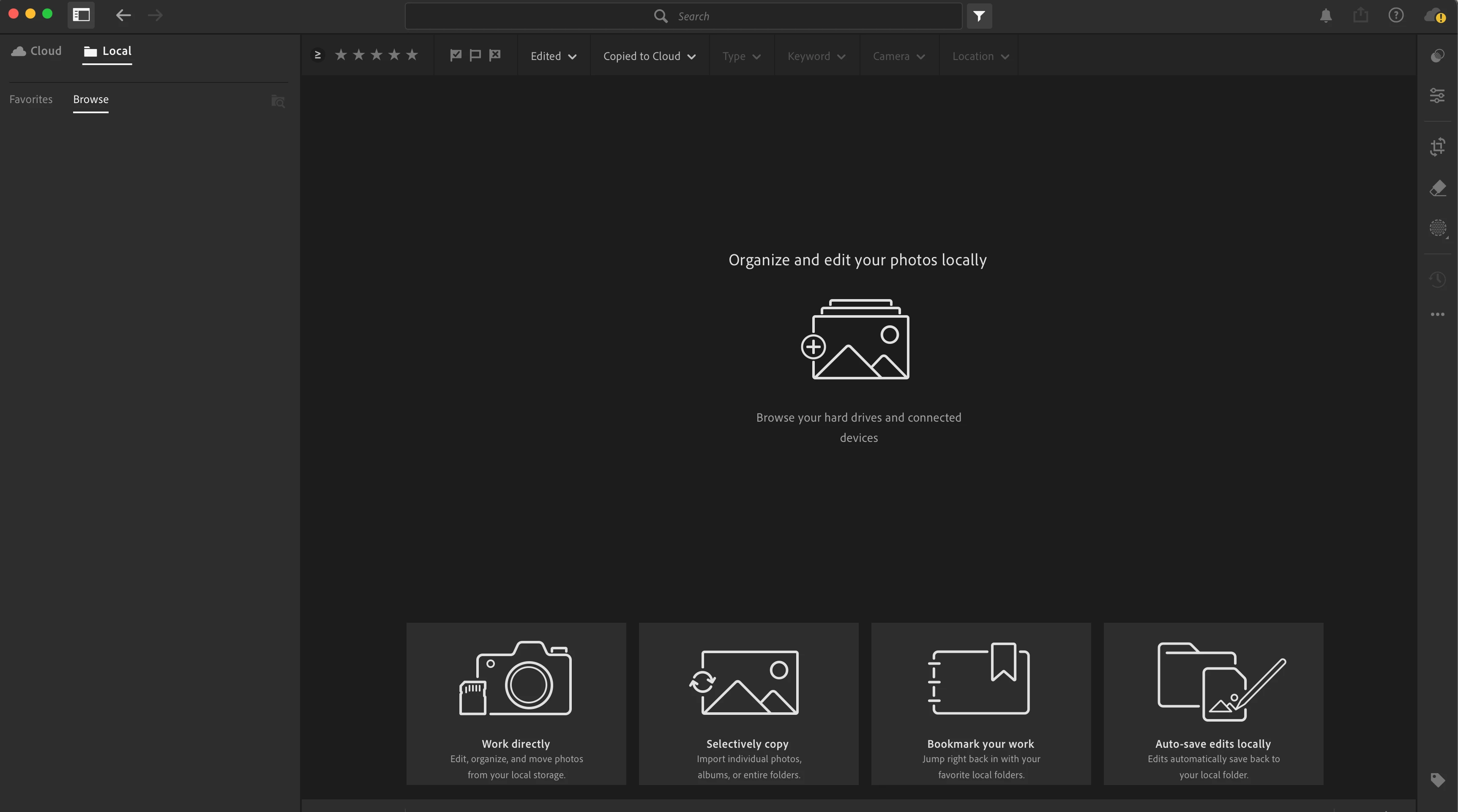This screenshot has width=1458, height=812.
Task: Toggle the Rejected flag filter
Action: pos(495,55)
